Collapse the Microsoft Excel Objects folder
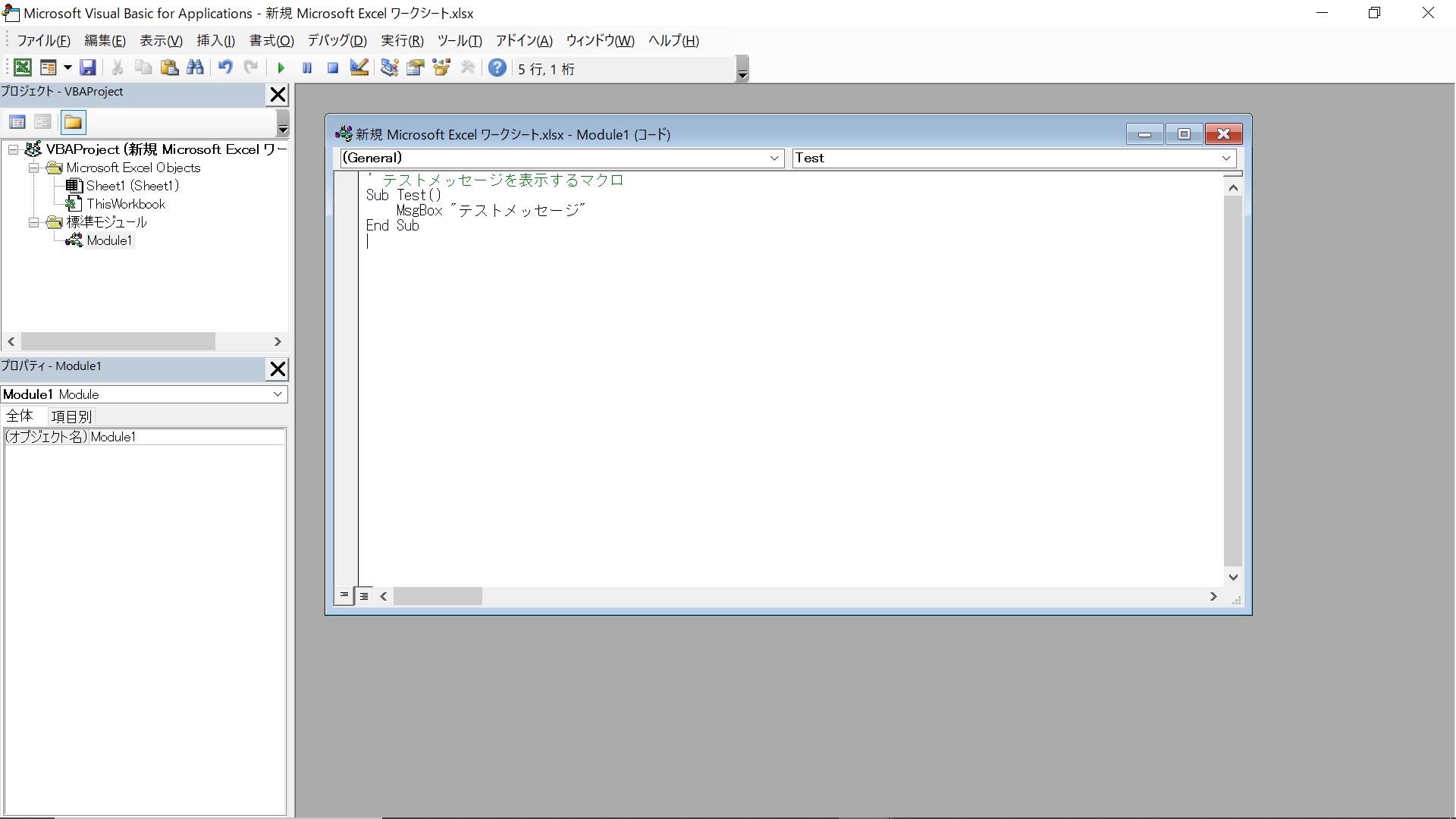Screen dimensions: 1456x819 [x=33, y=168]
